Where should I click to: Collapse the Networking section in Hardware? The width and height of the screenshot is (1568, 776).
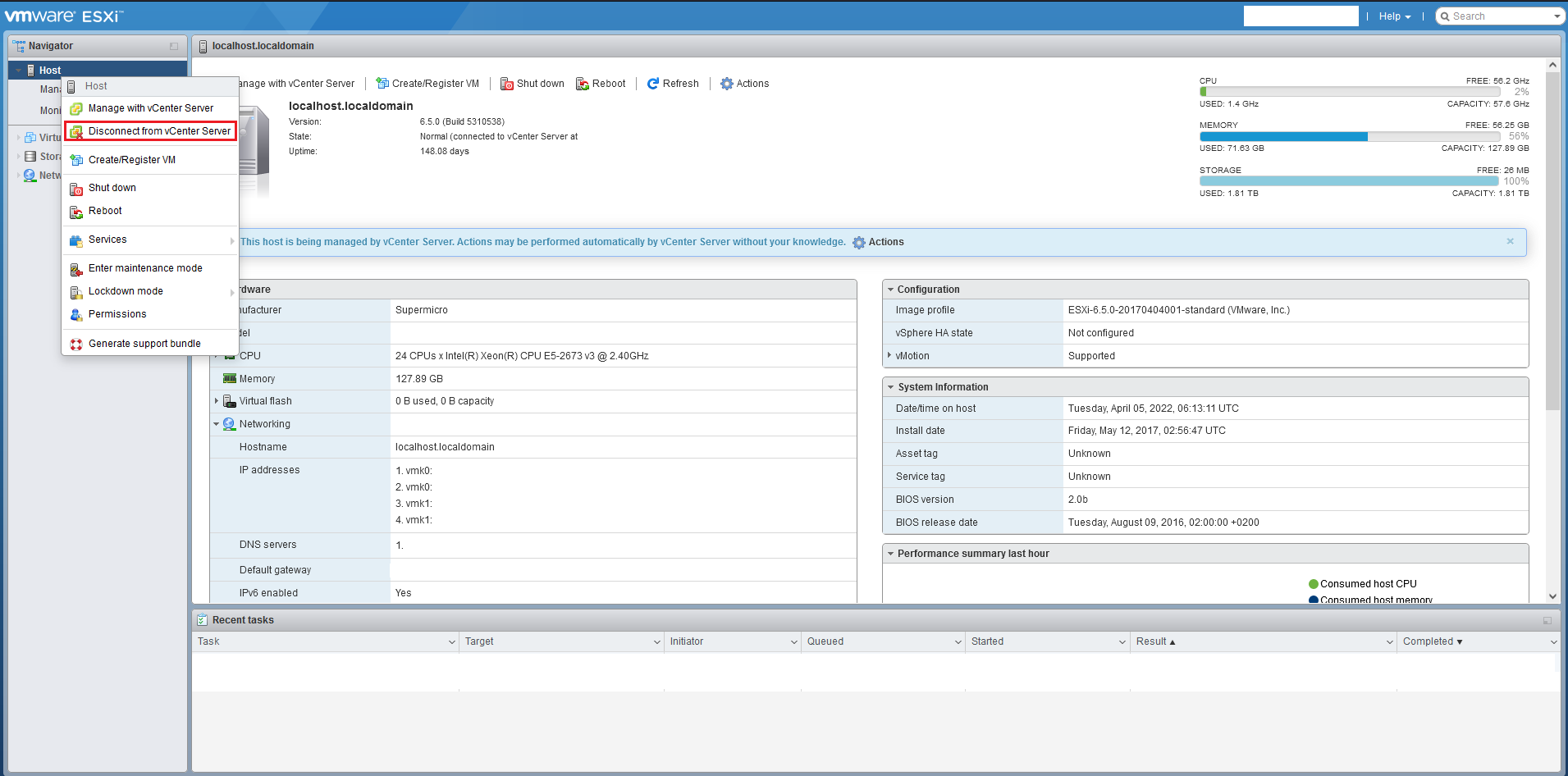pos(217,424)
